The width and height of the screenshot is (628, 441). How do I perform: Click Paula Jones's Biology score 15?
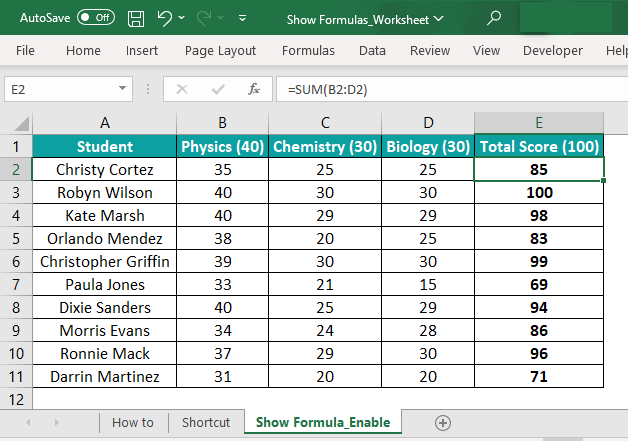pos(428,284)
